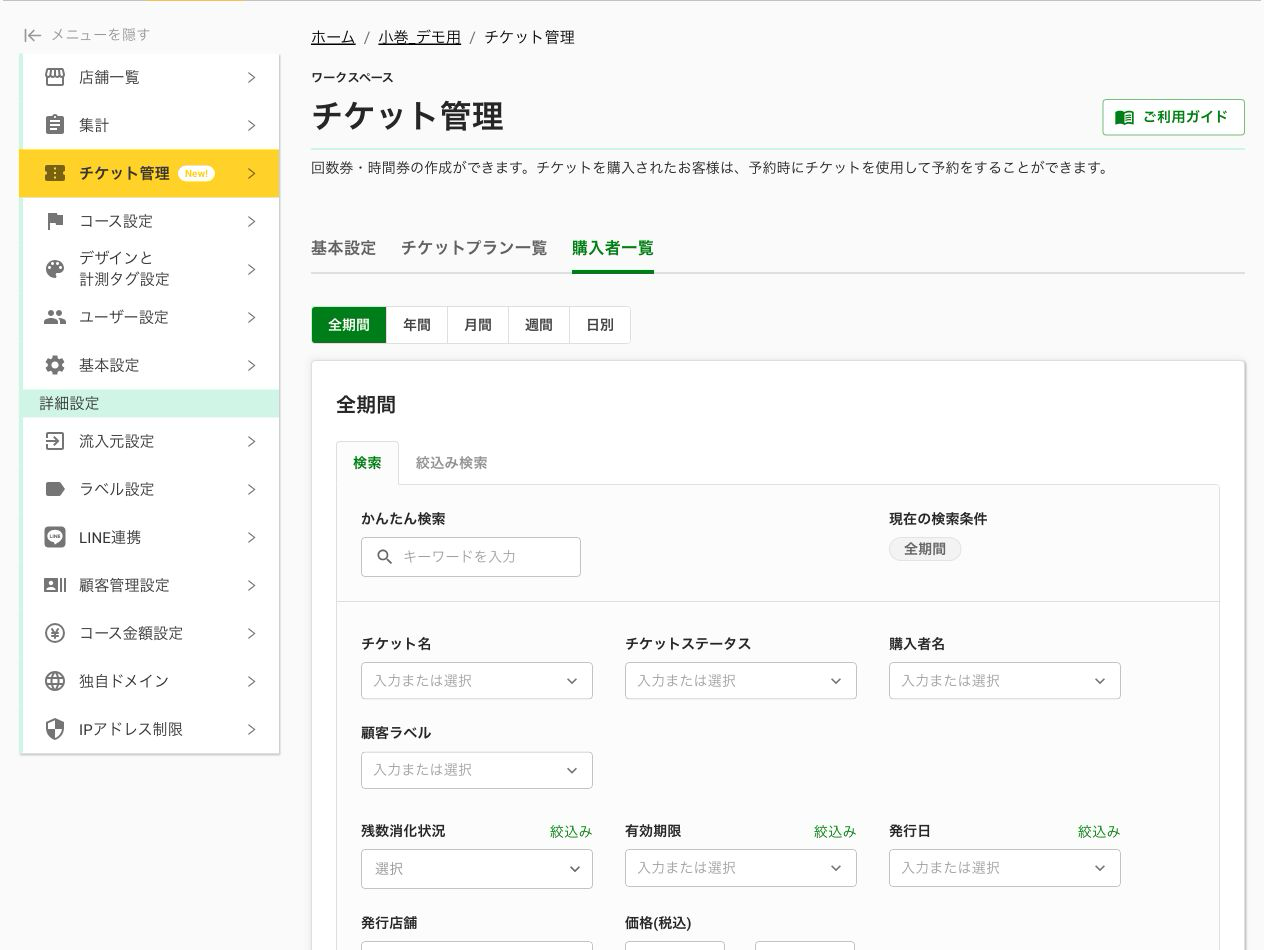Viewport: 1264px width, 950px height.
Task: Click the 集計 clipboard icon
Action: [x=55, y=125]
